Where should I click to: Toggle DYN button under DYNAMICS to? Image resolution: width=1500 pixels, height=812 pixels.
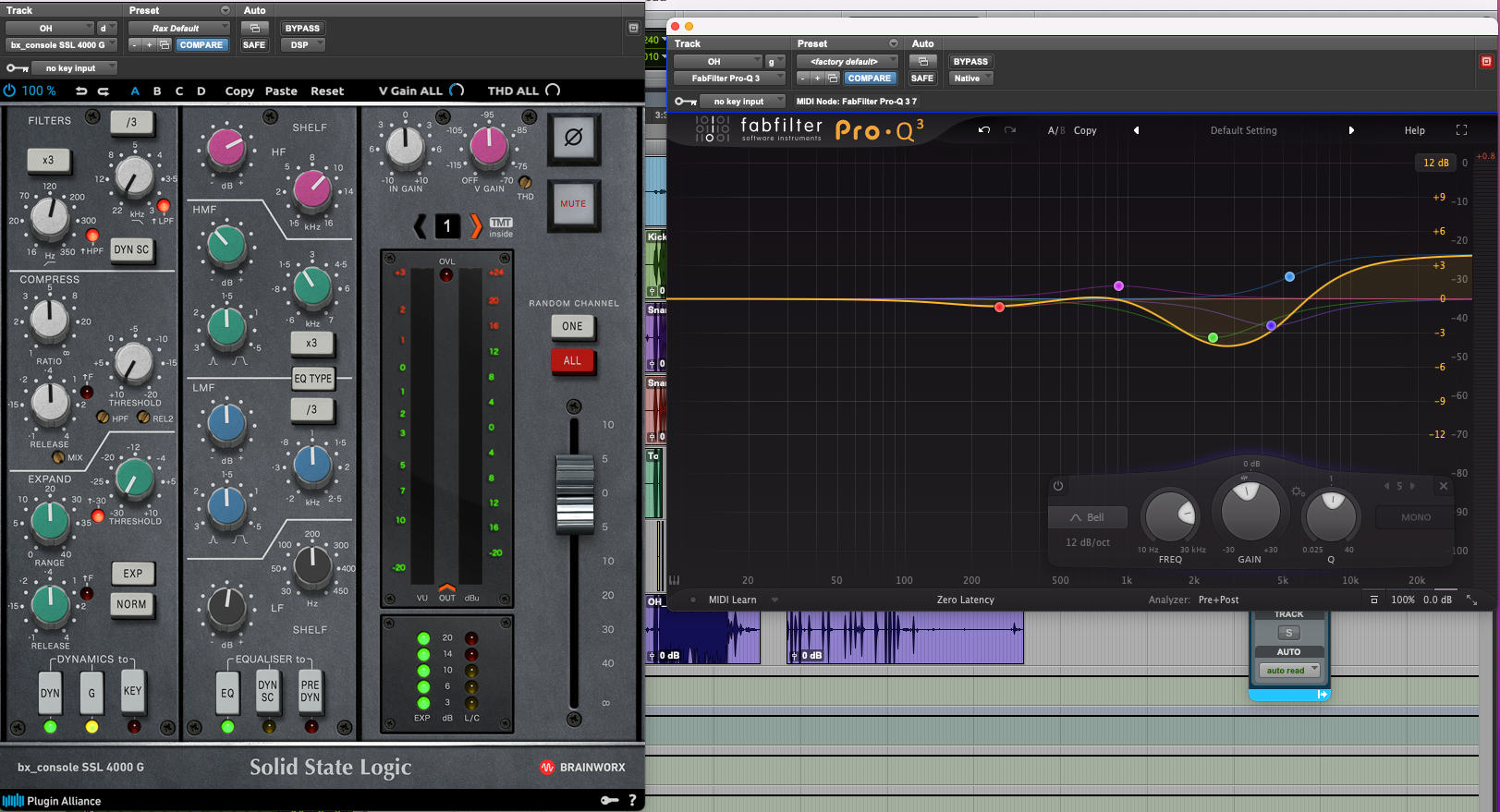(x=50, y=692)
